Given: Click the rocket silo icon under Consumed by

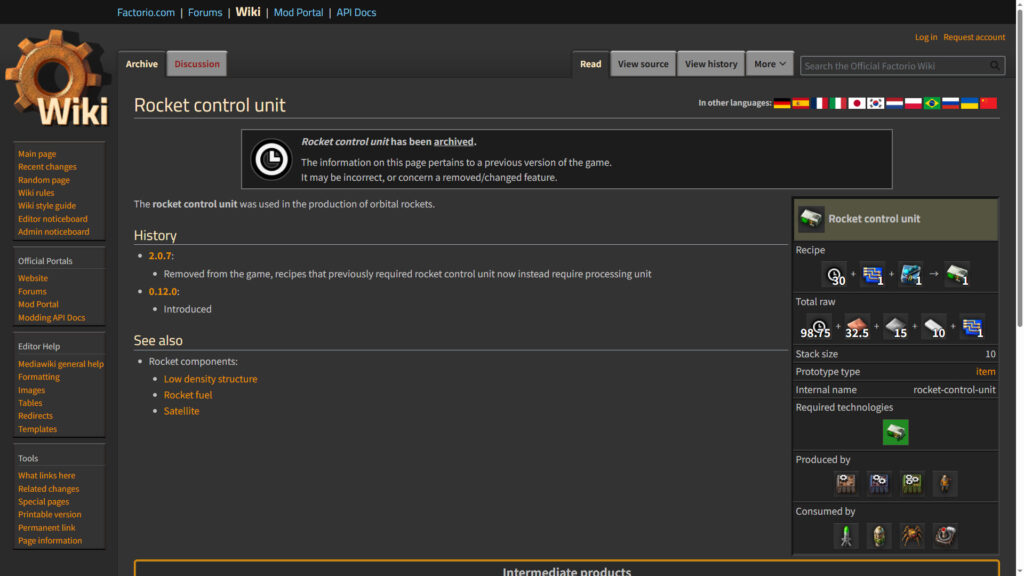Looking at the screenshot, I should pyautogui.click(x=846, y=536).
